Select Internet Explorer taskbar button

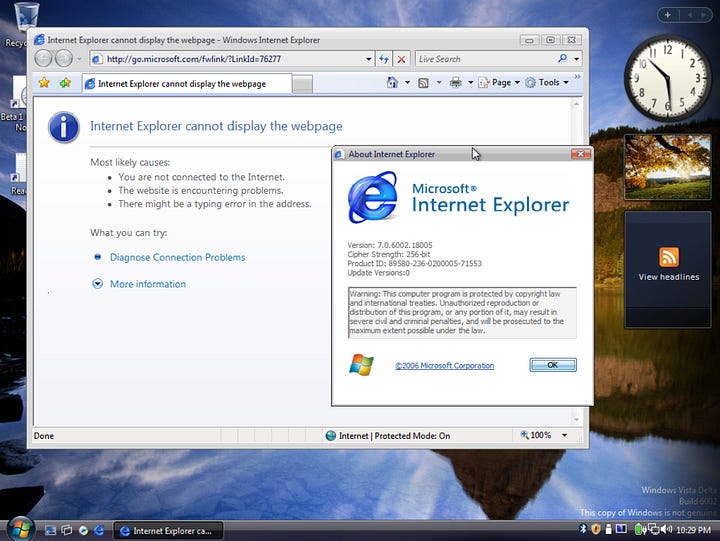pos(168,531)
